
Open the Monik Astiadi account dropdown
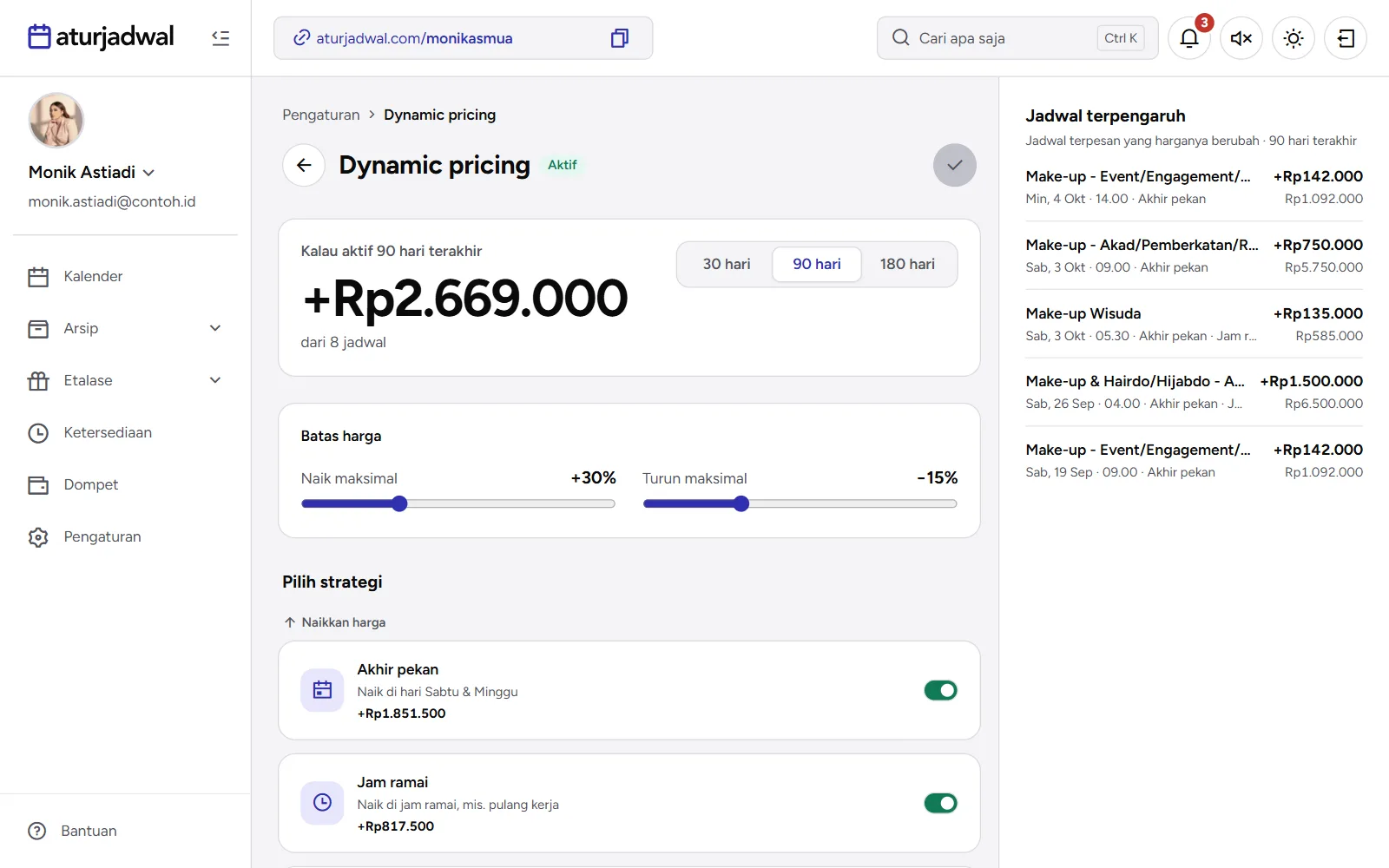pyautogui.click(x=92, y=172)
